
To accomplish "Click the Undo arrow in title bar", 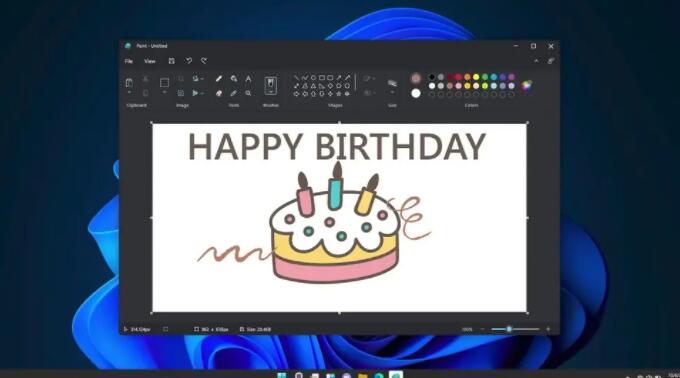I will (x=189, y=61).
